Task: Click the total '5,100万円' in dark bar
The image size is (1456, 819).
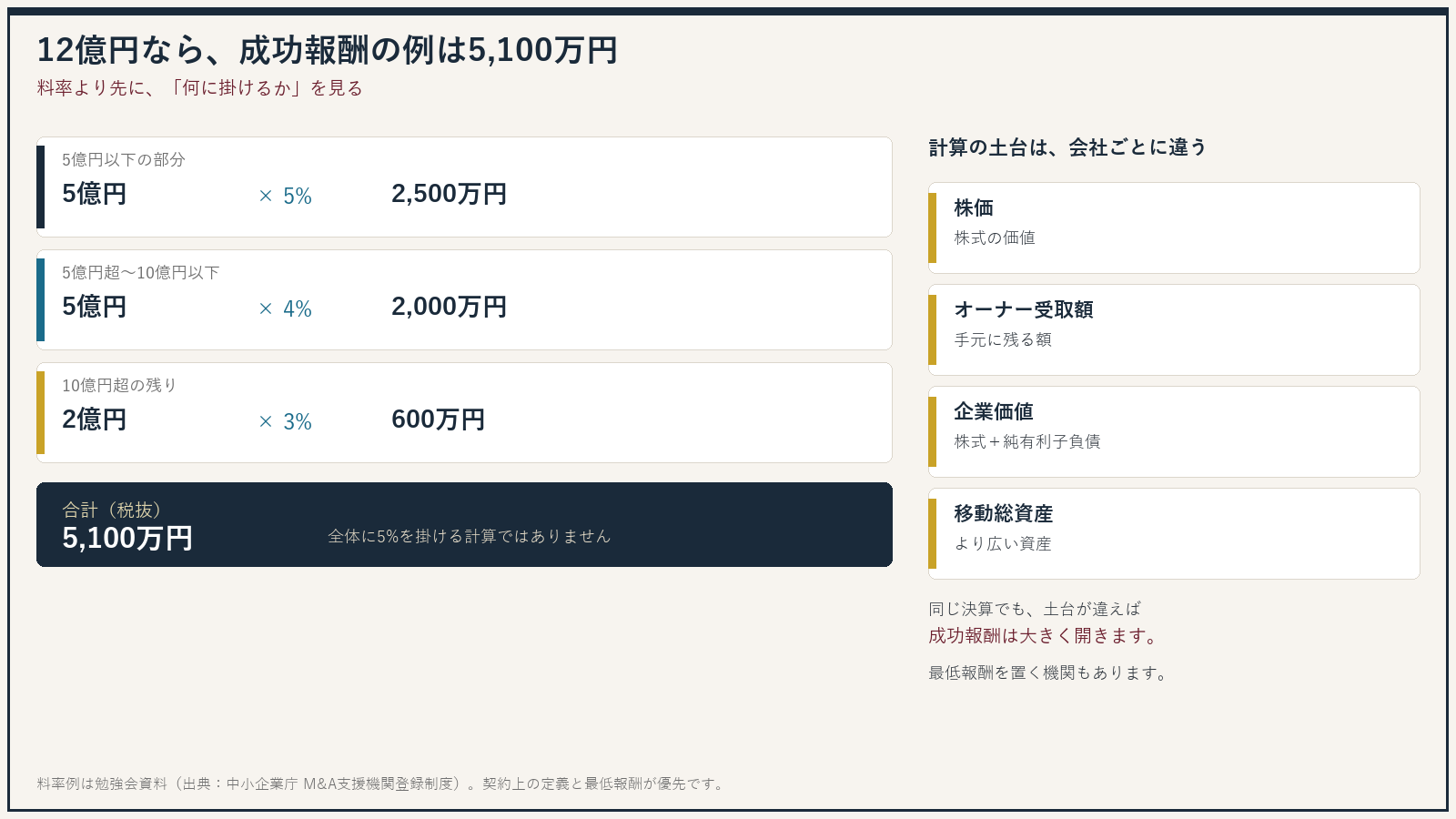Action: [x=127, y=538]
